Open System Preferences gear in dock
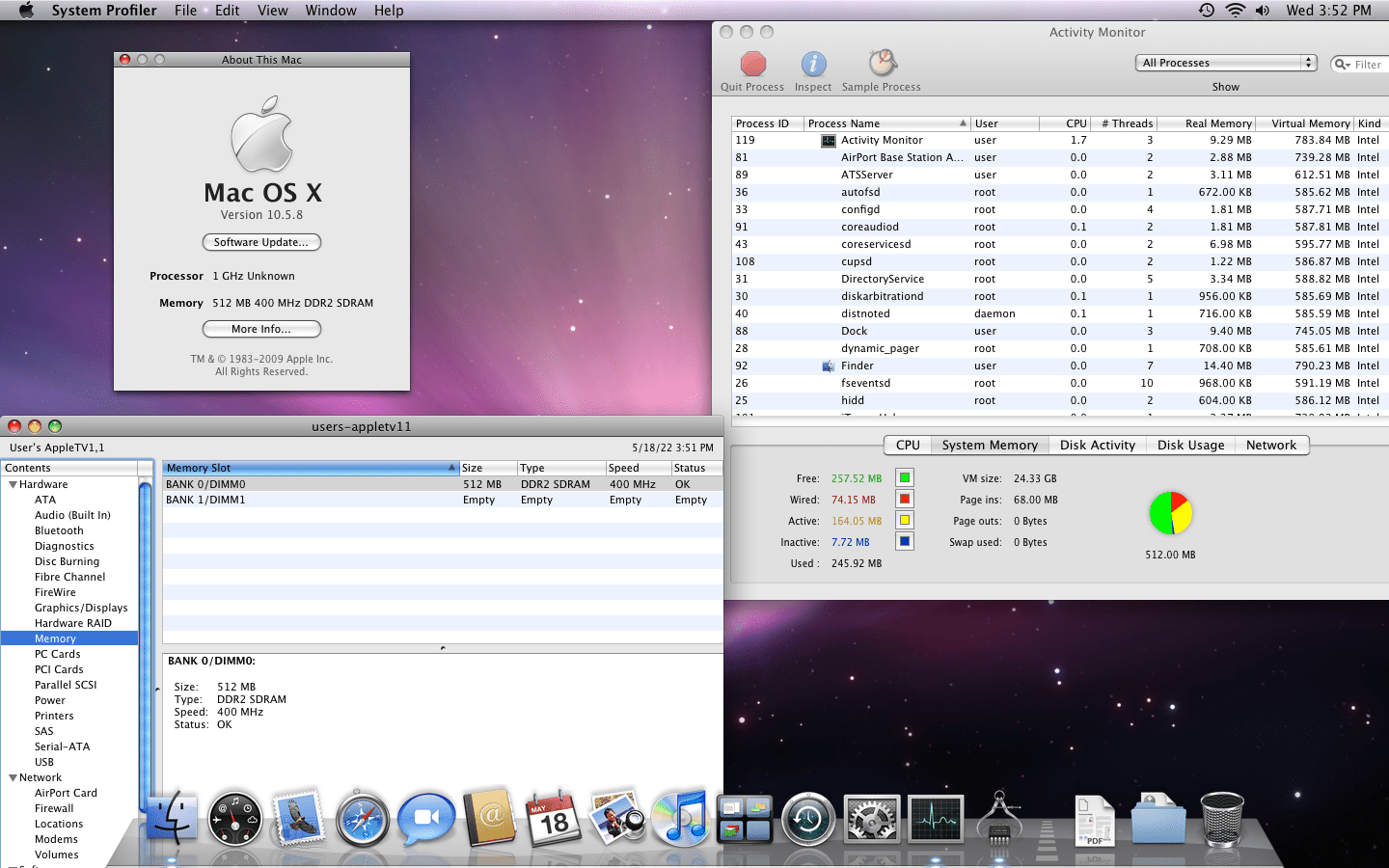The height and width of the screenshot is (868, 1389). pyautogui.click(x=872, y=820)
